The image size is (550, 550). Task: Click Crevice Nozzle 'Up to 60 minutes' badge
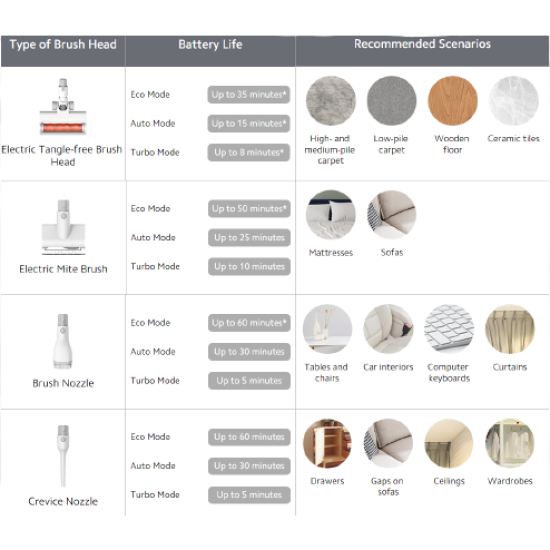click(249, 437)
